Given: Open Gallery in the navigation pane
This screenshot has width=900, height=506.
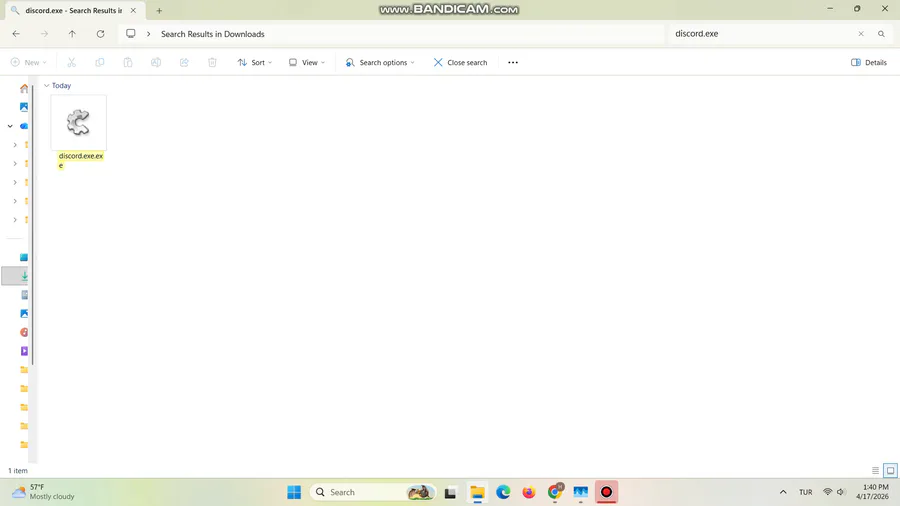Looking at the screenshot, I should coord(24,107).
